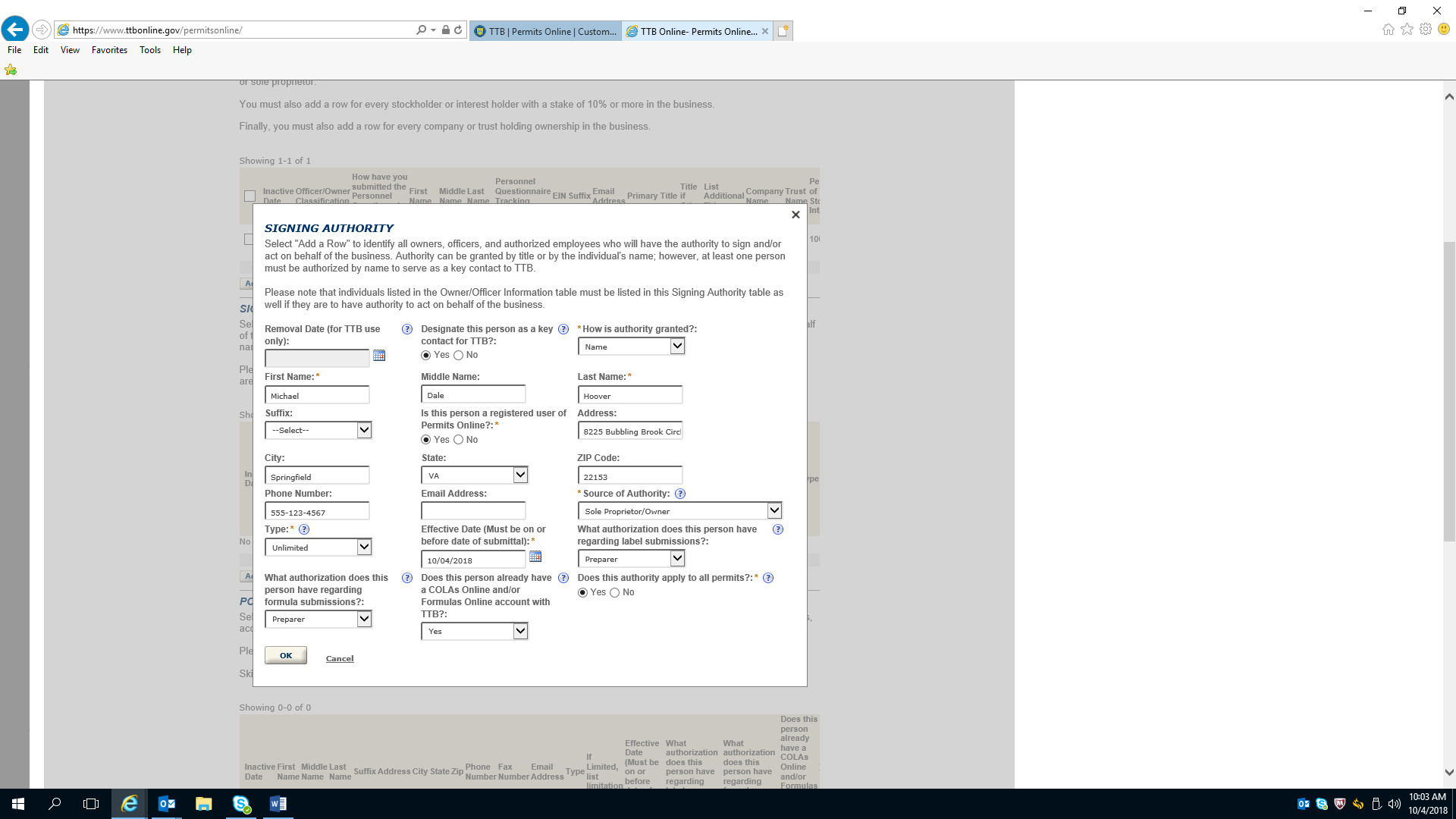
Task: Click help icon next to Removal Date
Action: pyautogui.click(x=407, y=329)
